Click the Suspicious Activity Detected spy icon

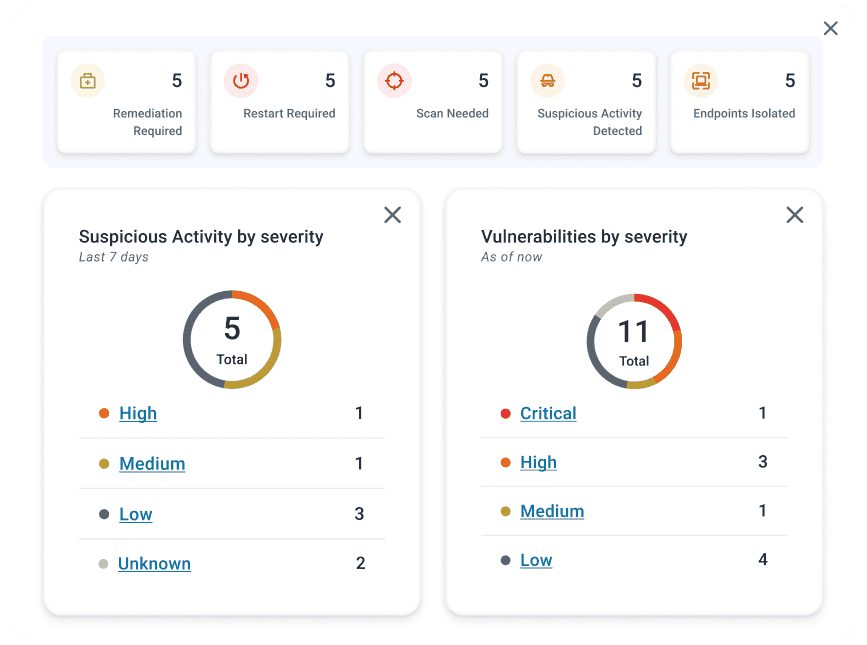(x=547, y=81)
